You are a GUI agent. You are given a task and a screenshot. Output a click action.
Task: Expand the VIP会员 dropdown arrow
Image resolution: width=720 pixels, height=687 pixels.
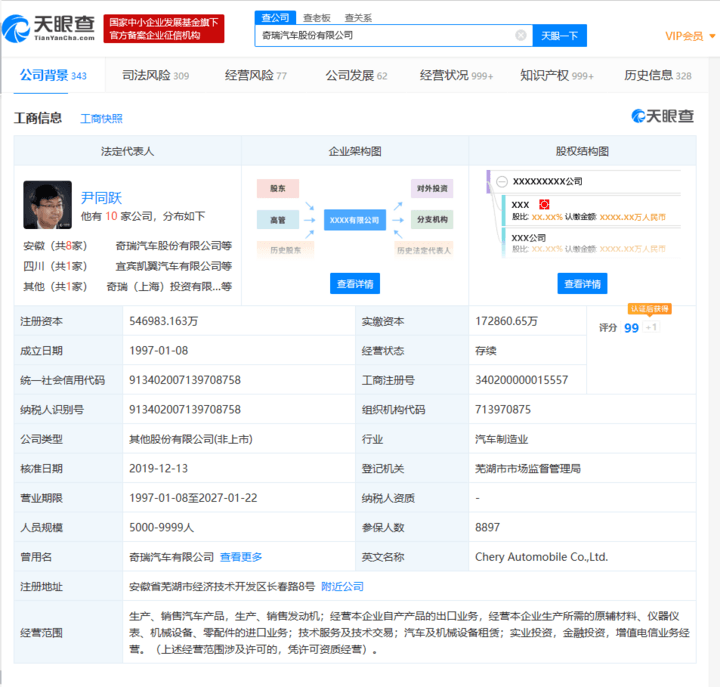click(x=709, y=36)
